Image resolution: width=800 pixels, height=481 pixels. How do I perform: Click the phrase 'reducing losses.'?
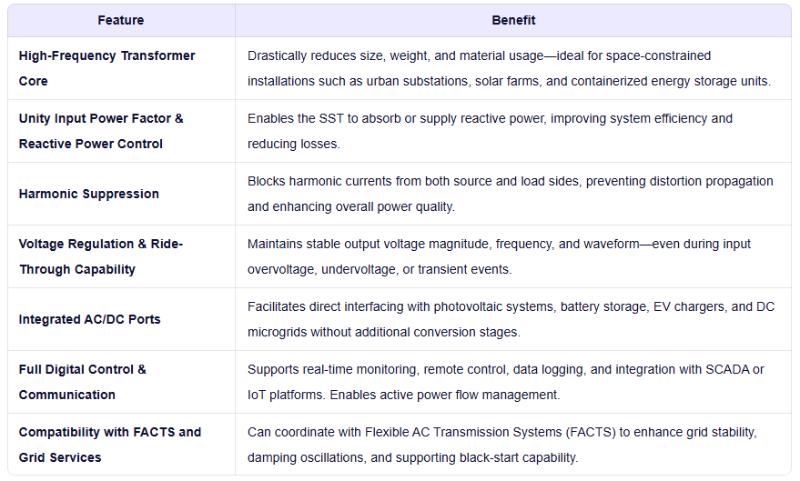point(293,144)
